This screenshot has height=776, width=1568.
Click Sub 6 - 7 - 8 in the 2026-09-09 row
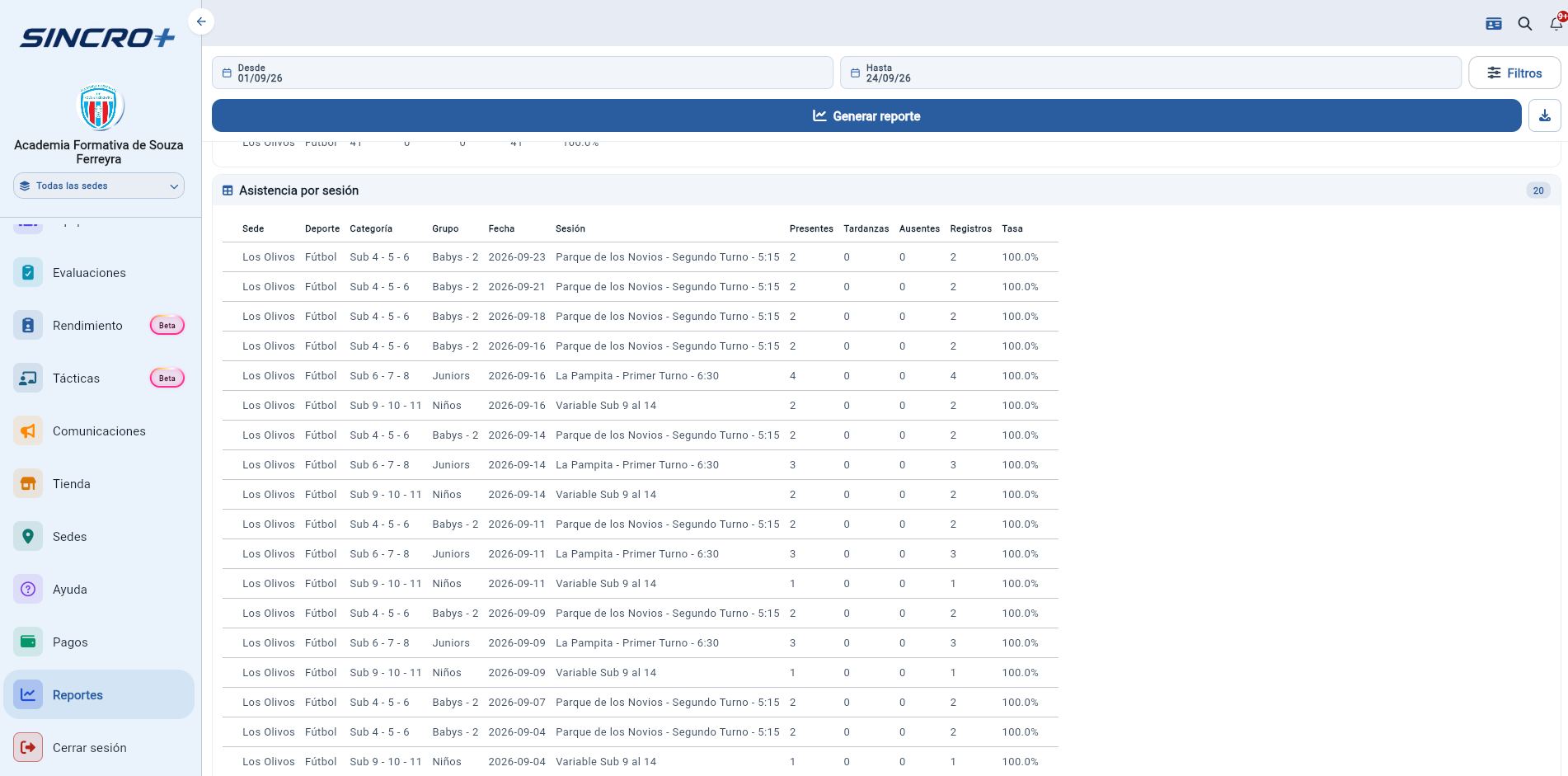click(379, 643)
